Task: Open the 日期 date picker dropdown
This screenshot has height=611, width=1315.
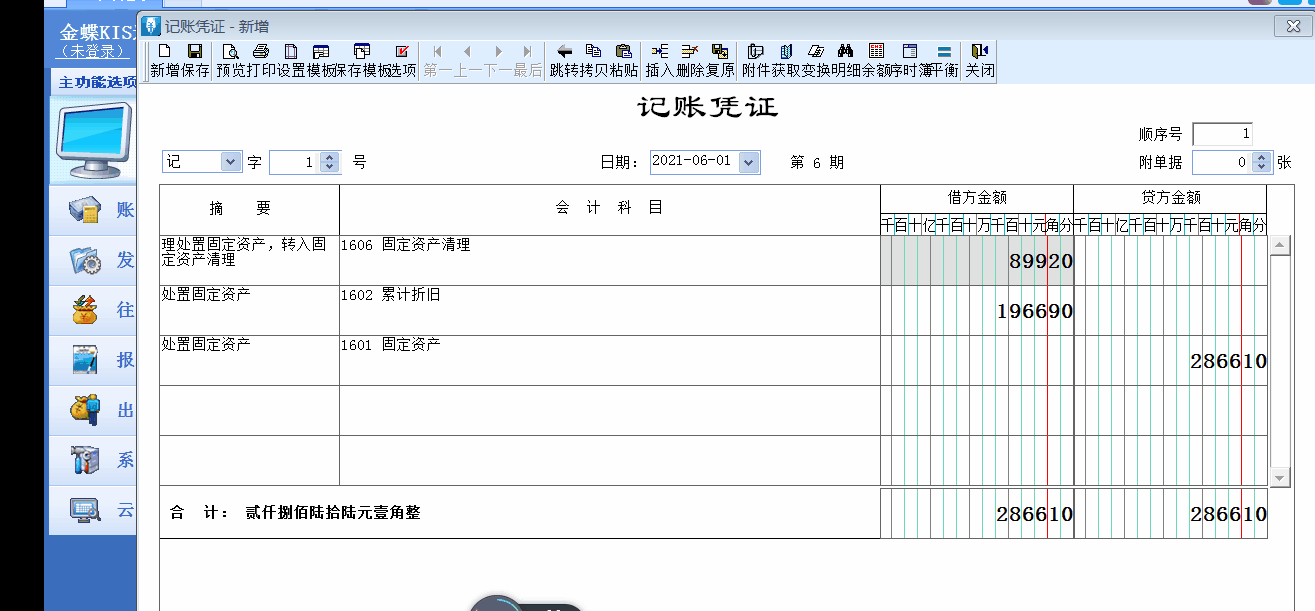Action: [x=748, y=162]
